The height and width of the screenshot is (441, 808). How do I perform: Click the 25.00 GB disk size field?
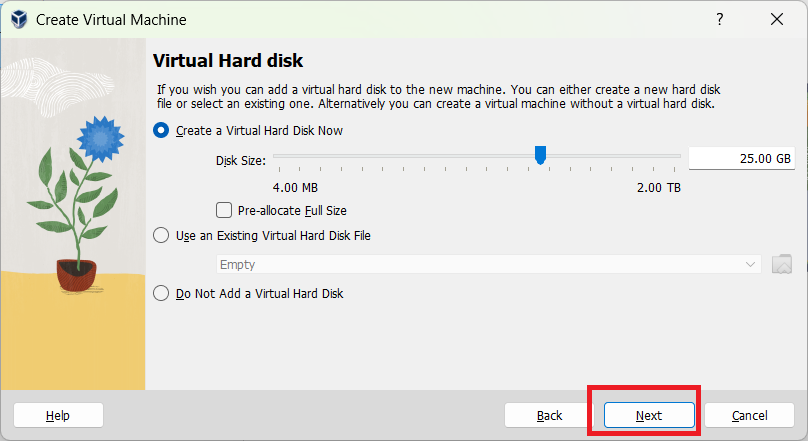tap(742, 159)
